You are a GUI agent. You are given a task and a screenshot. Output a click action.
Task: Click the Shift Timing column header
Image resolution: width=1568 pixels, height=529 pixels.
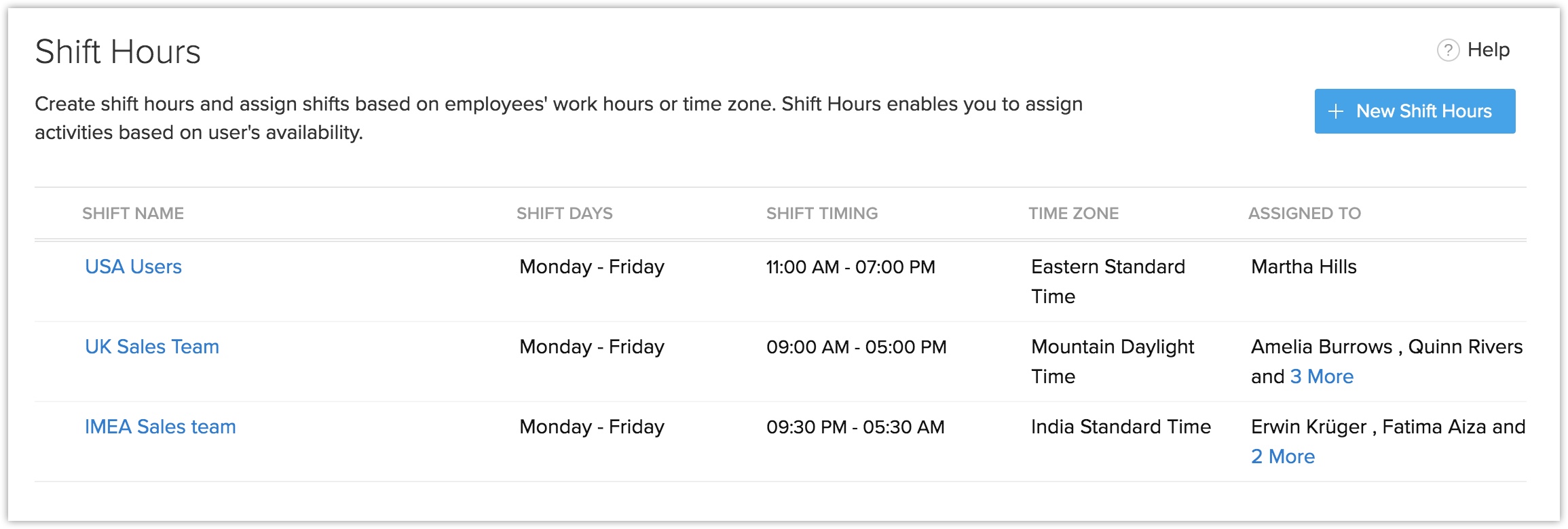(821, 214)
